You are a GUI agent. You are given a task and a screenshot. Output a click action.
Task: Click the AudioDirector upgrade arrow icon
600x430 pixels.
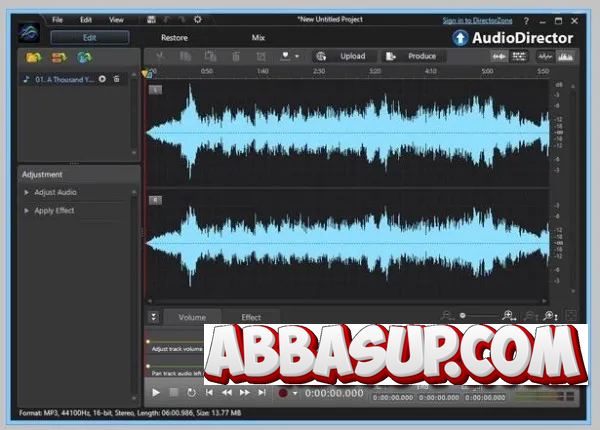tap(460, 38)
